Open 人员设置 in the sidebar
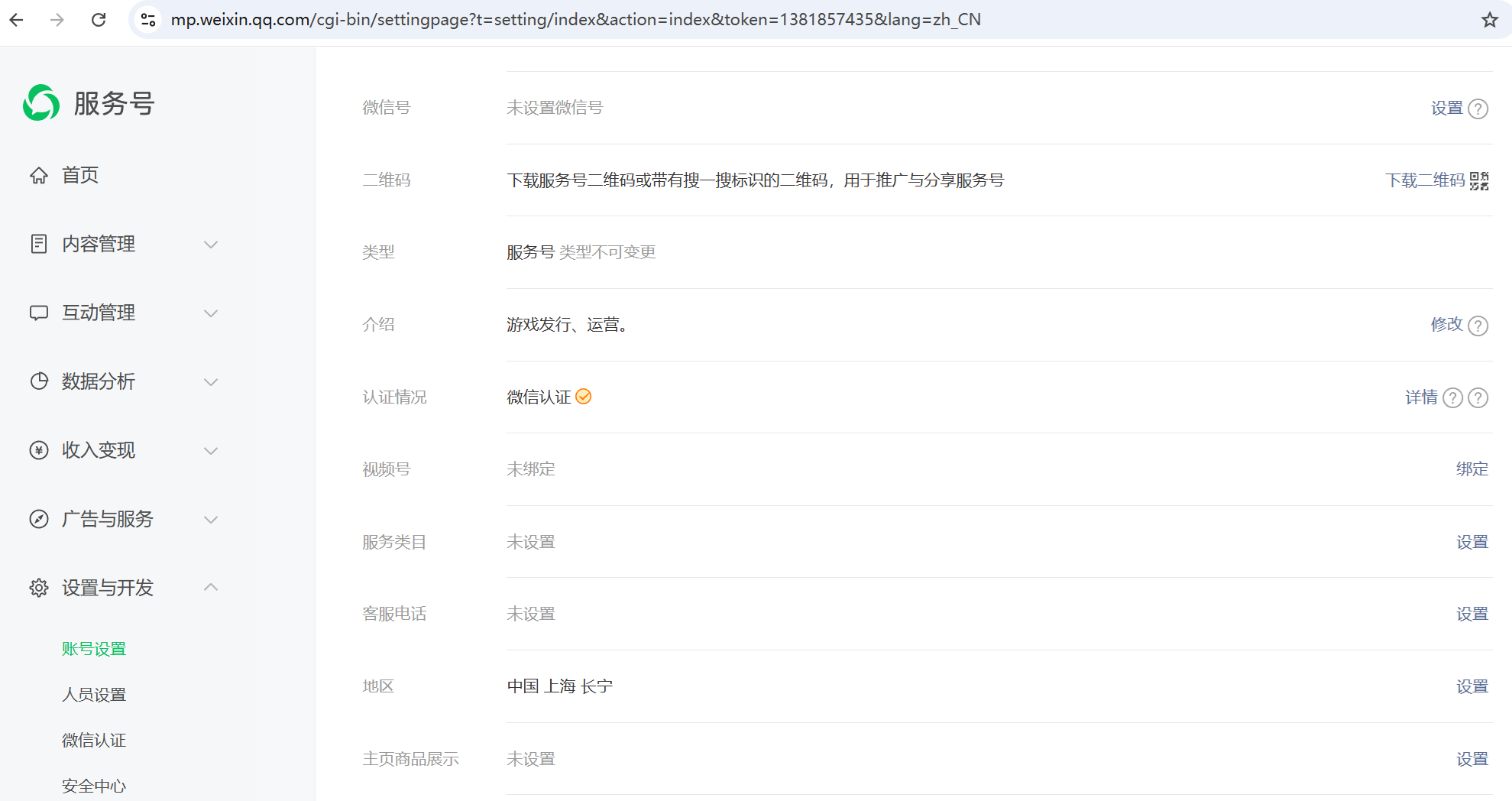 pos(94,695)
